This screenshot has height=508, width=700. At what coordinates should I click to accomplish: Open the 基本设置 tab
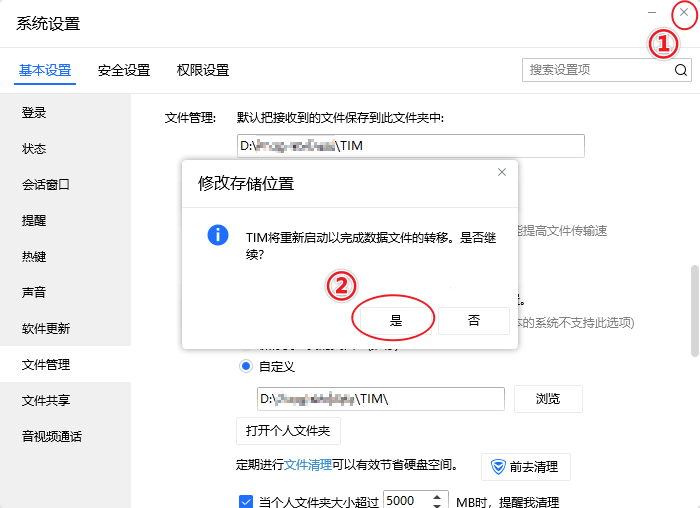(x=45, y=70)
